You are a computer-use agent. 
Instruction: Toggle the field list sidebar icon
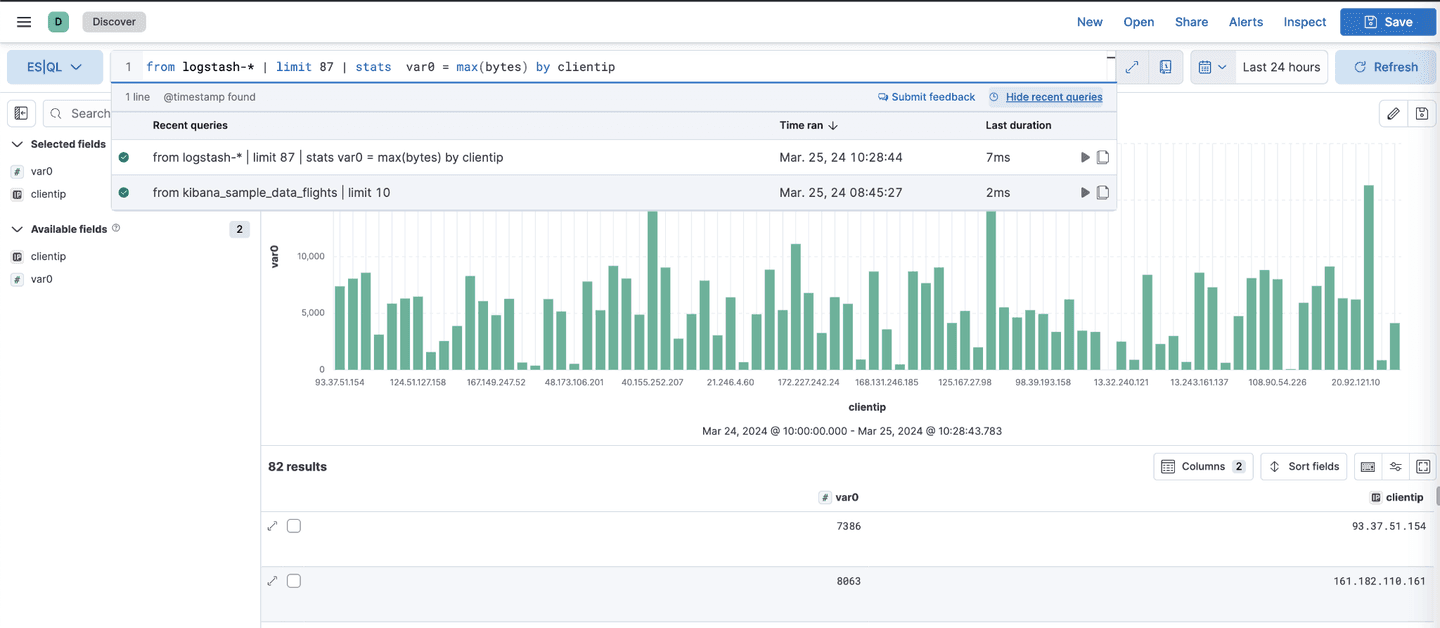(22, 114)
